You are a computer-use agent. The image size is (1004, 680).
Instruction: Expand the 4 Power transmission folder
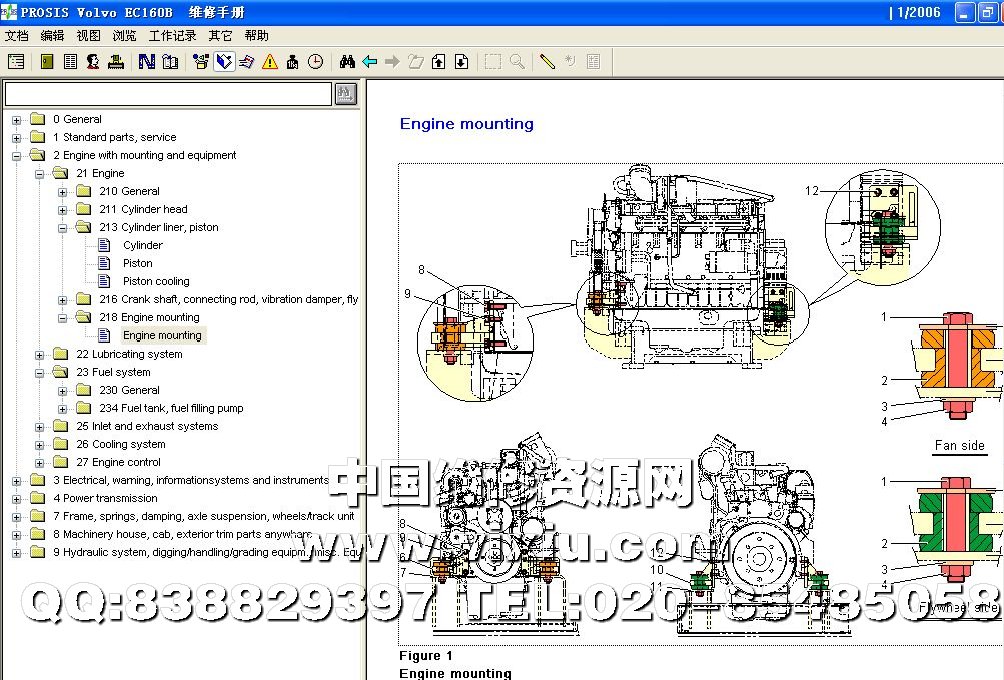(x=17, y=499)
